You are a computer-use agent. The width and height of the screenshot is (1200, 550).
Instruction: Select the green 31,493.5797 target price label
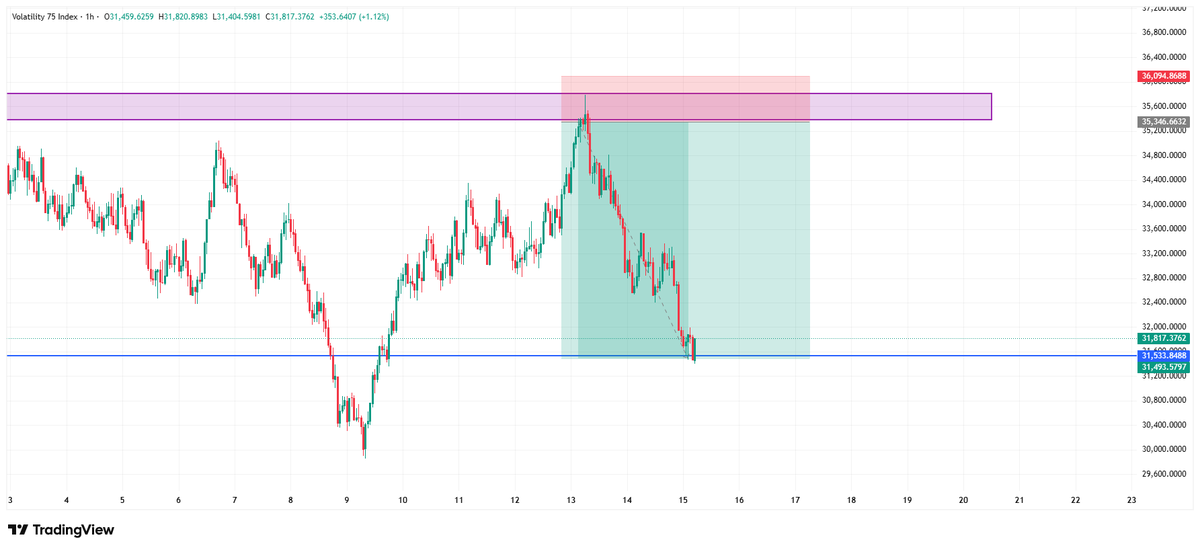tap(1165, 368)
